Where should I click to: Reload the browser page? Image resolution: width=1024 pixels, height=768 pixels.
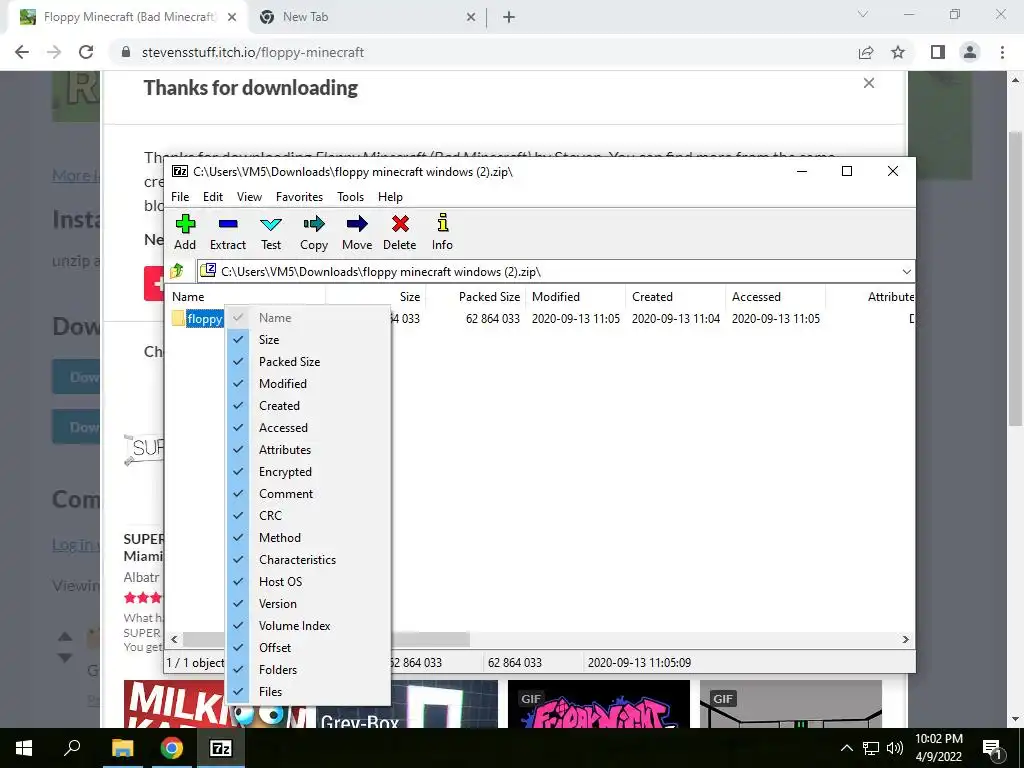coord(86,52)
